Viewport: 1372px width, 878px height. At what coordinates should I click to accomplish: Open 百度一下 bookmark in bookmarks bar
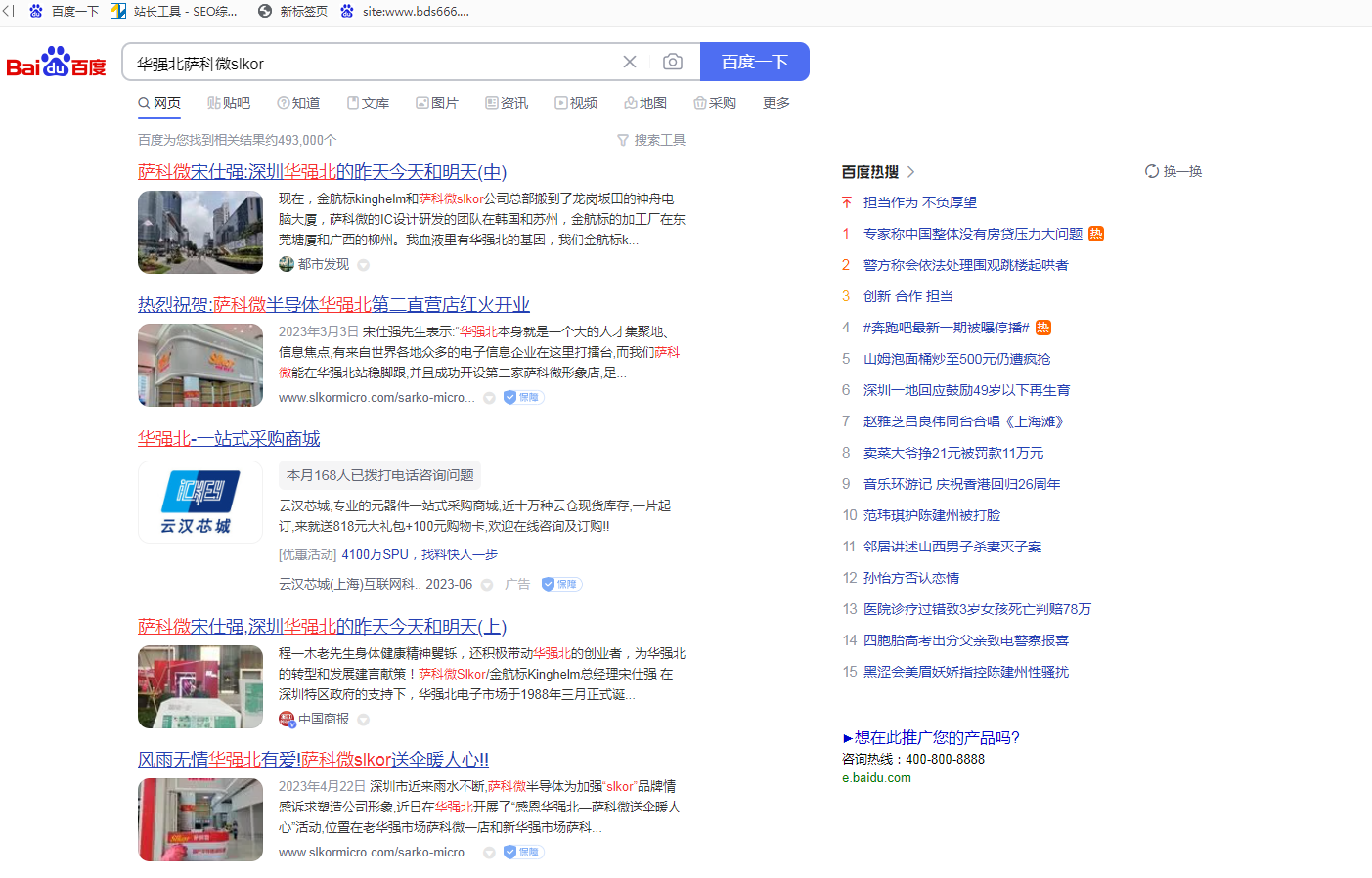[65, 11]
